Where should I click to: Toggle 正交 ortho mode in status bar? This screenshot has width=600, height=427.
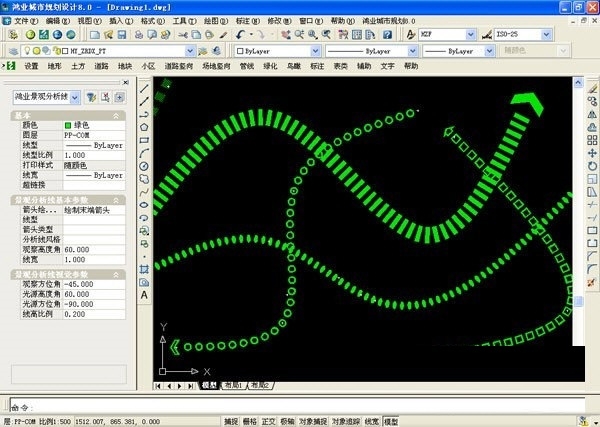[268, 422]
